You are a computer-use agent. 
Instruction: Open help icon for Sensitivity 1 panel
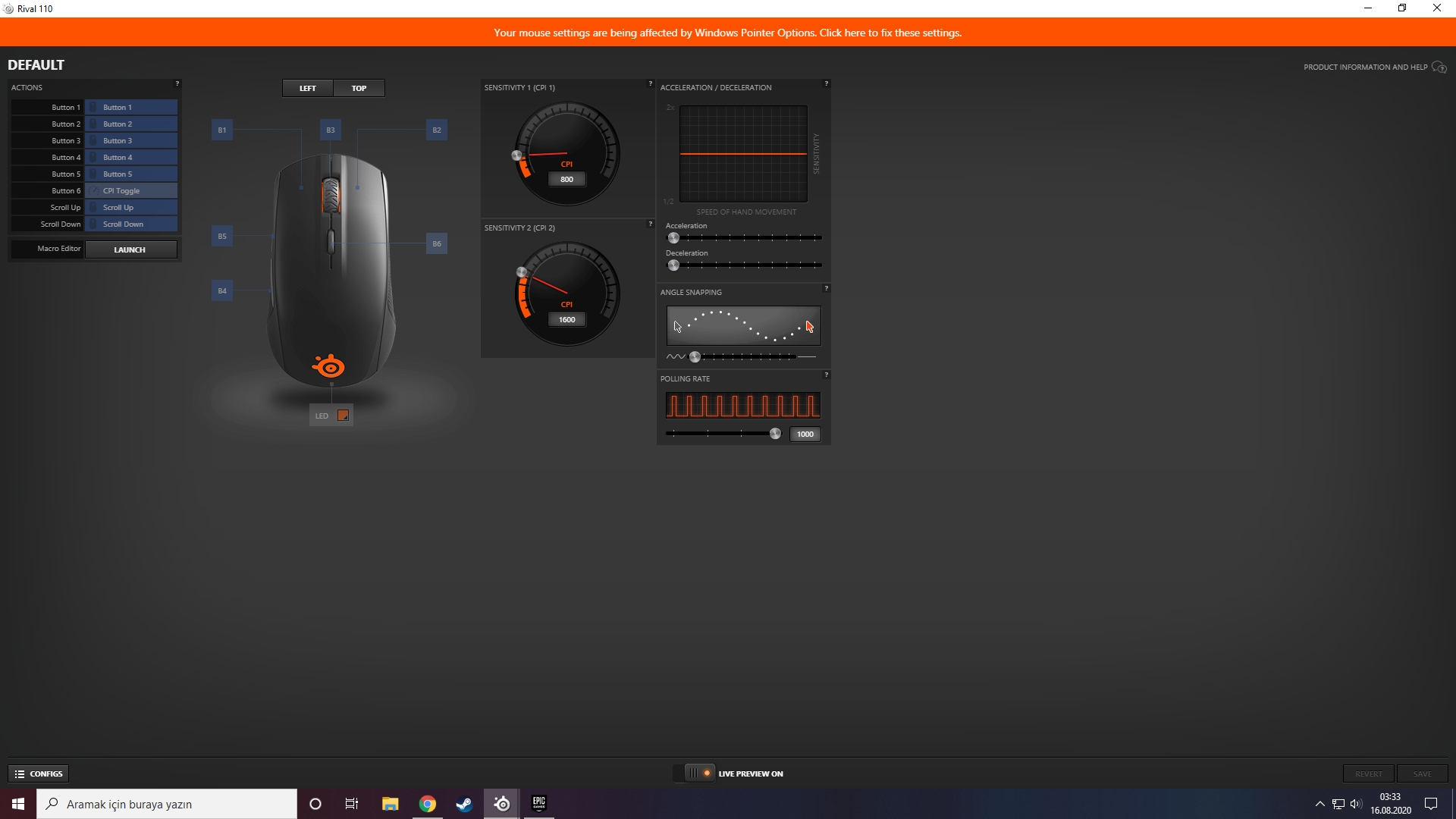pyautogui.click(x=650, y=84)
